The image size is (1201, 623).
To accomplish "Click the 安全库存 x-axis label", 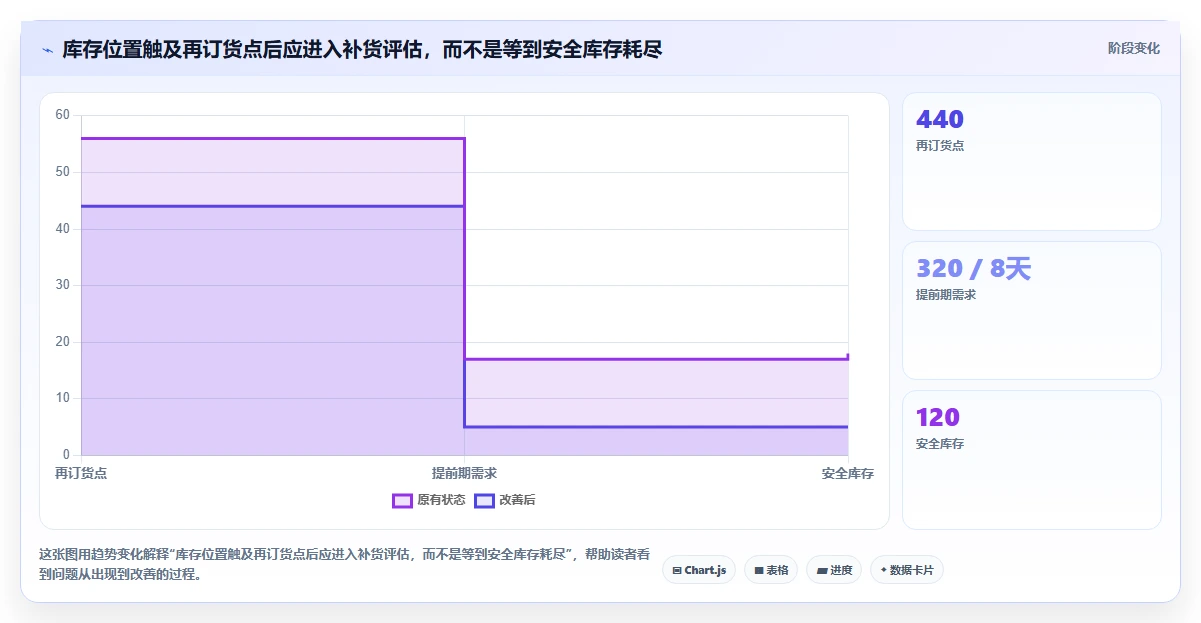I will [x=848, y=473].
